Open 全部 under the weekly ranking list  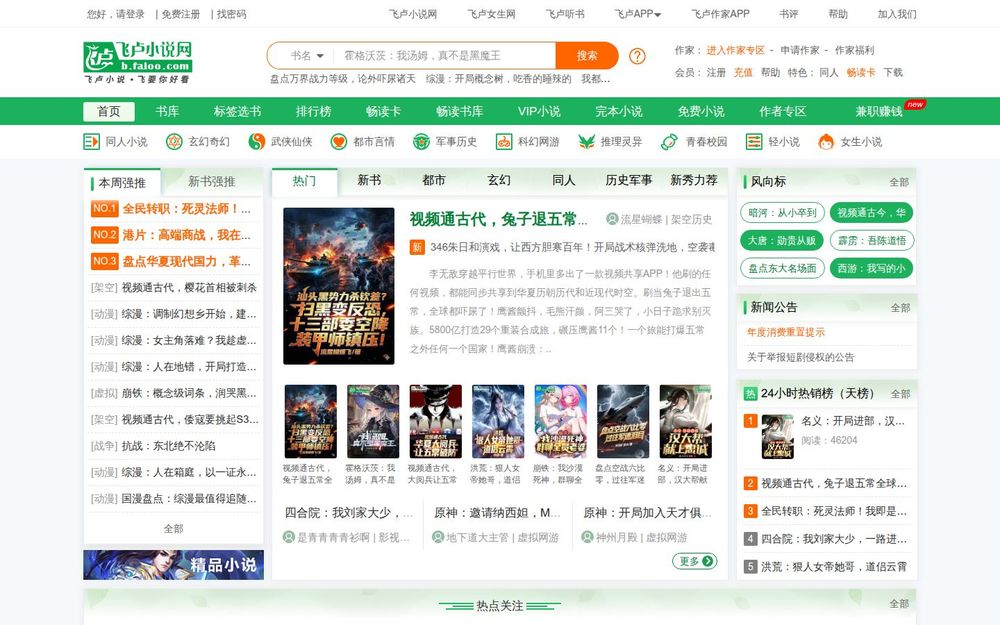[x=173, y=529]
